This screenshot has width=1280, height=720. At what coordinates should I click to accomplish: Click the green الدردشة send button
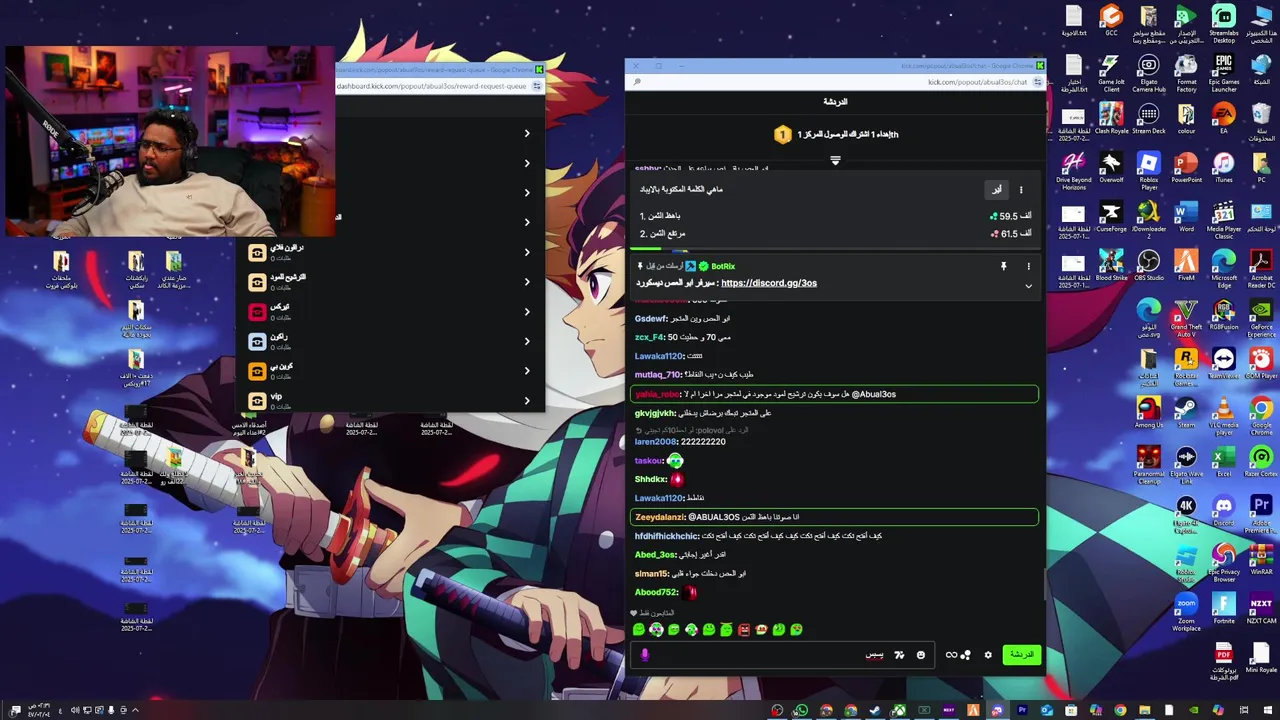pos(1021,655)
